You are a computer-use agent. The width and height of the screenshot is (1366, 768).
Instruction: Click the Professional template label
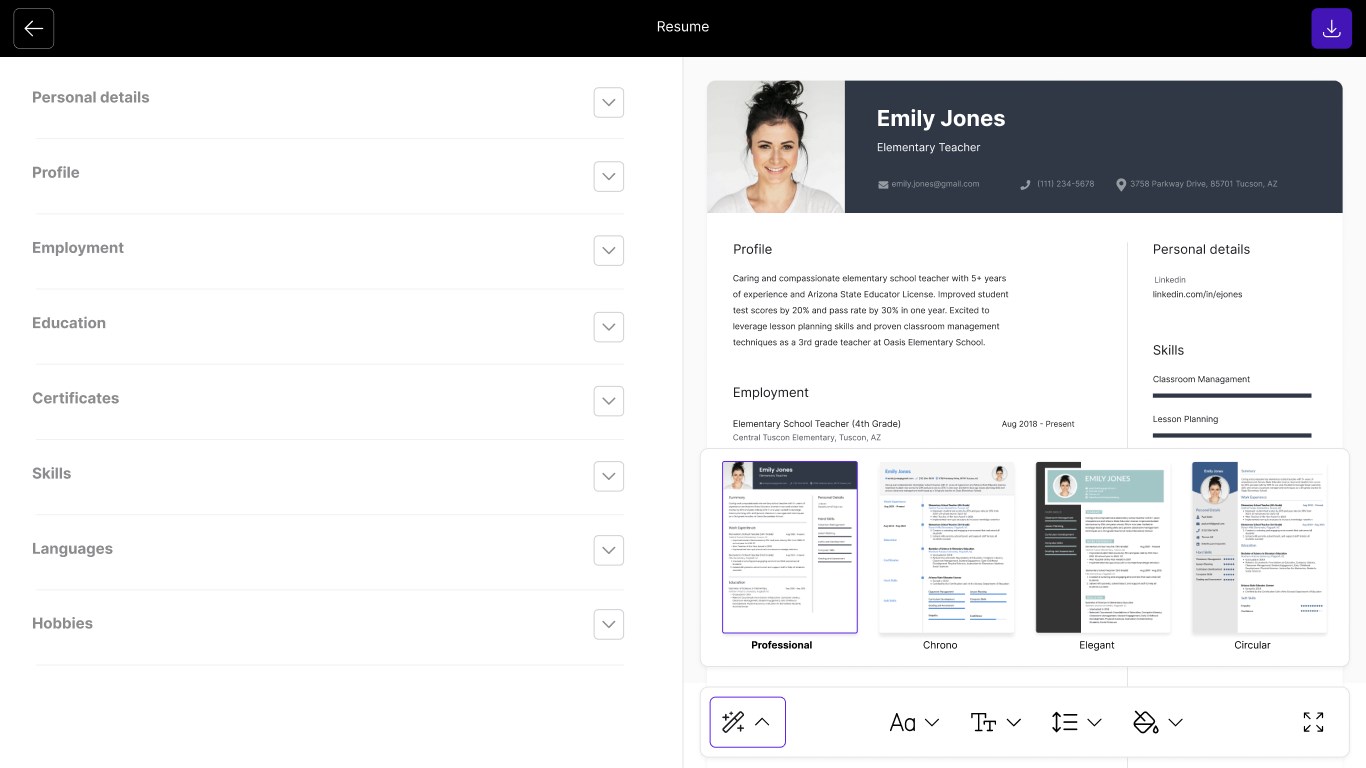[781, 645]
